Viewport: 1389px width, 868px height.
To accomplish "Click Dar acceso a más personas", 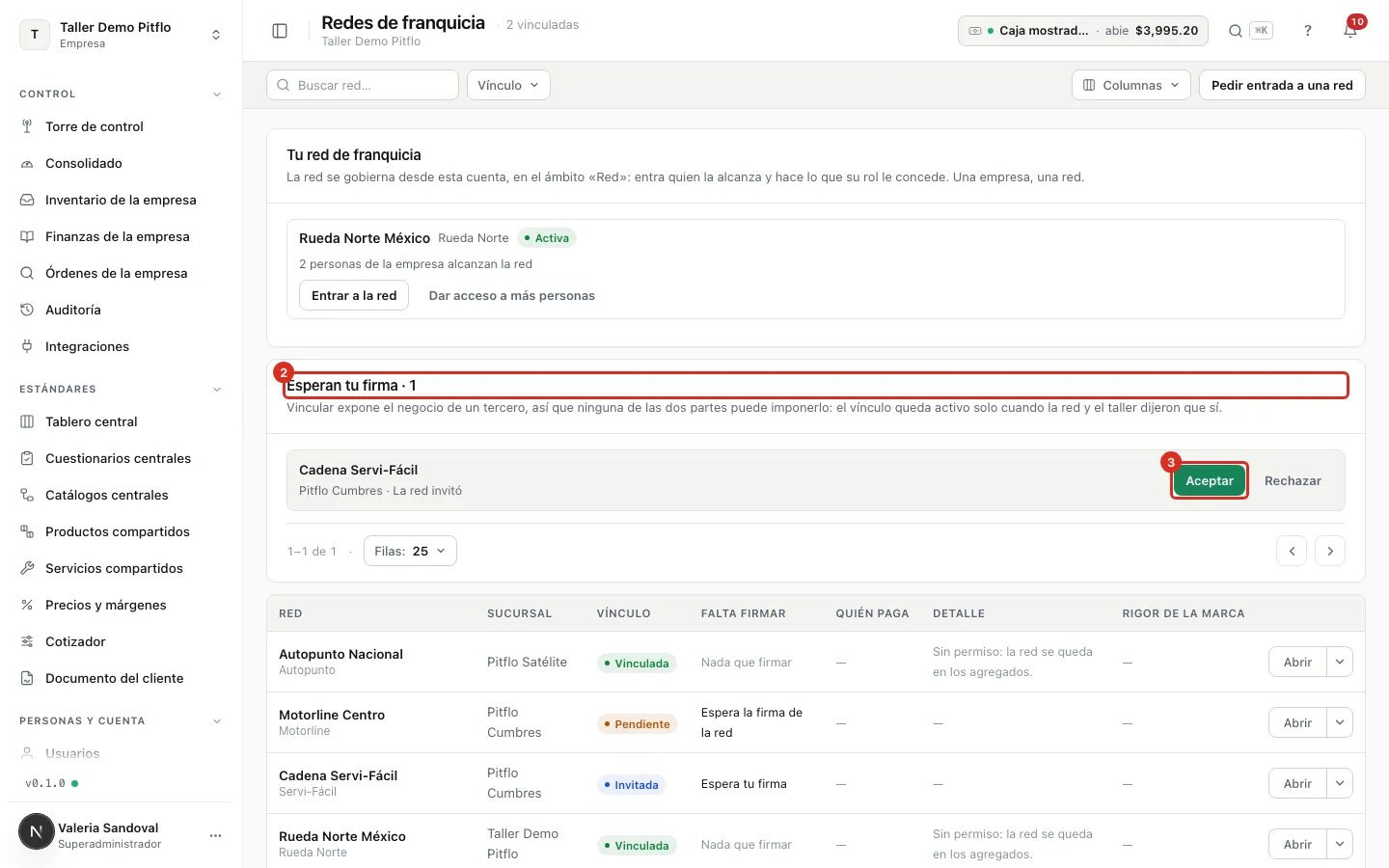I will tap(511, 295).
